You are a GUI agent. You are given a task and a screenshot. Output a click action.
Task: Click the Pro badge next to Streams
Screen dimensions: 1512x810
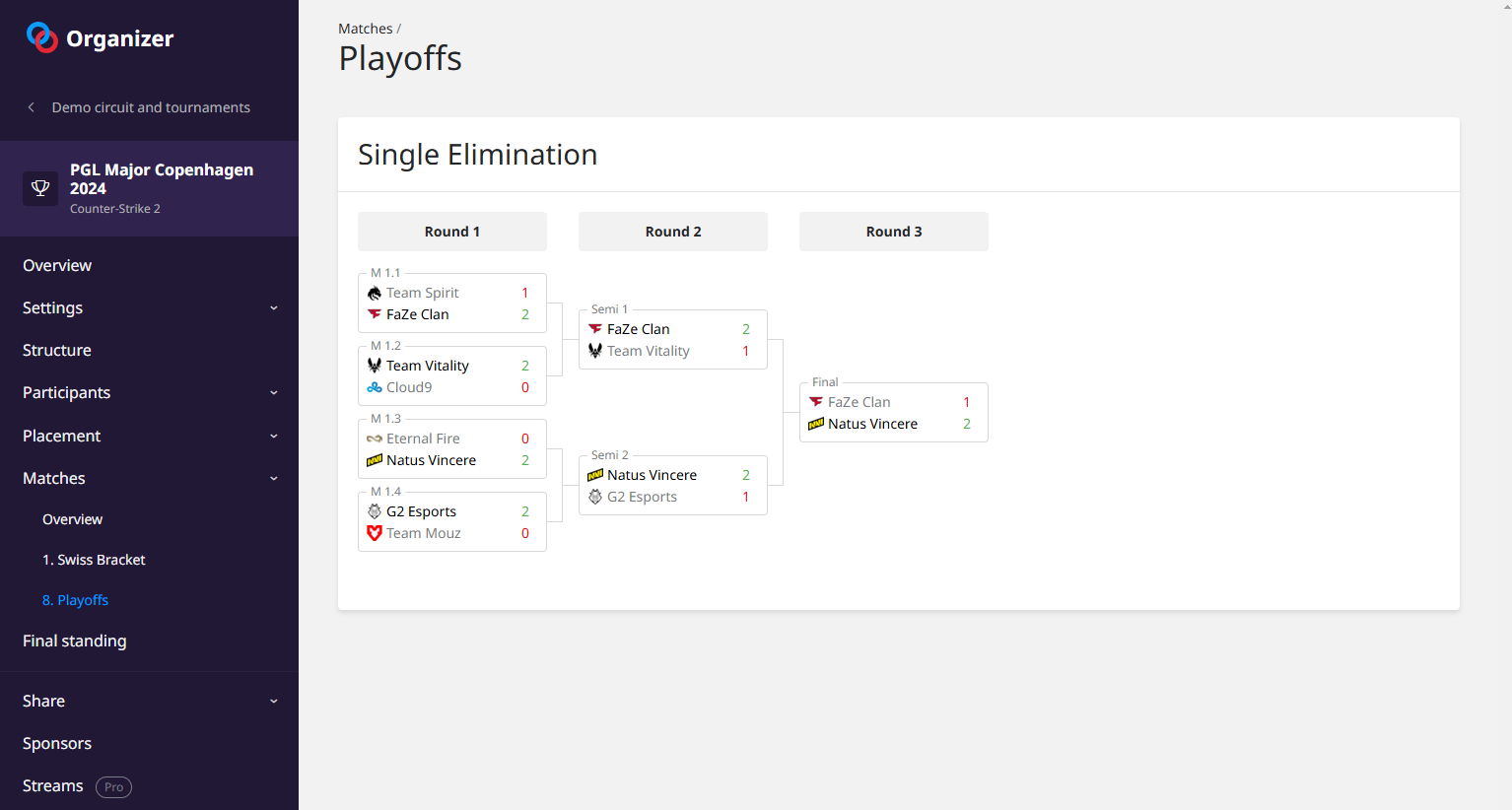(113, 786)
